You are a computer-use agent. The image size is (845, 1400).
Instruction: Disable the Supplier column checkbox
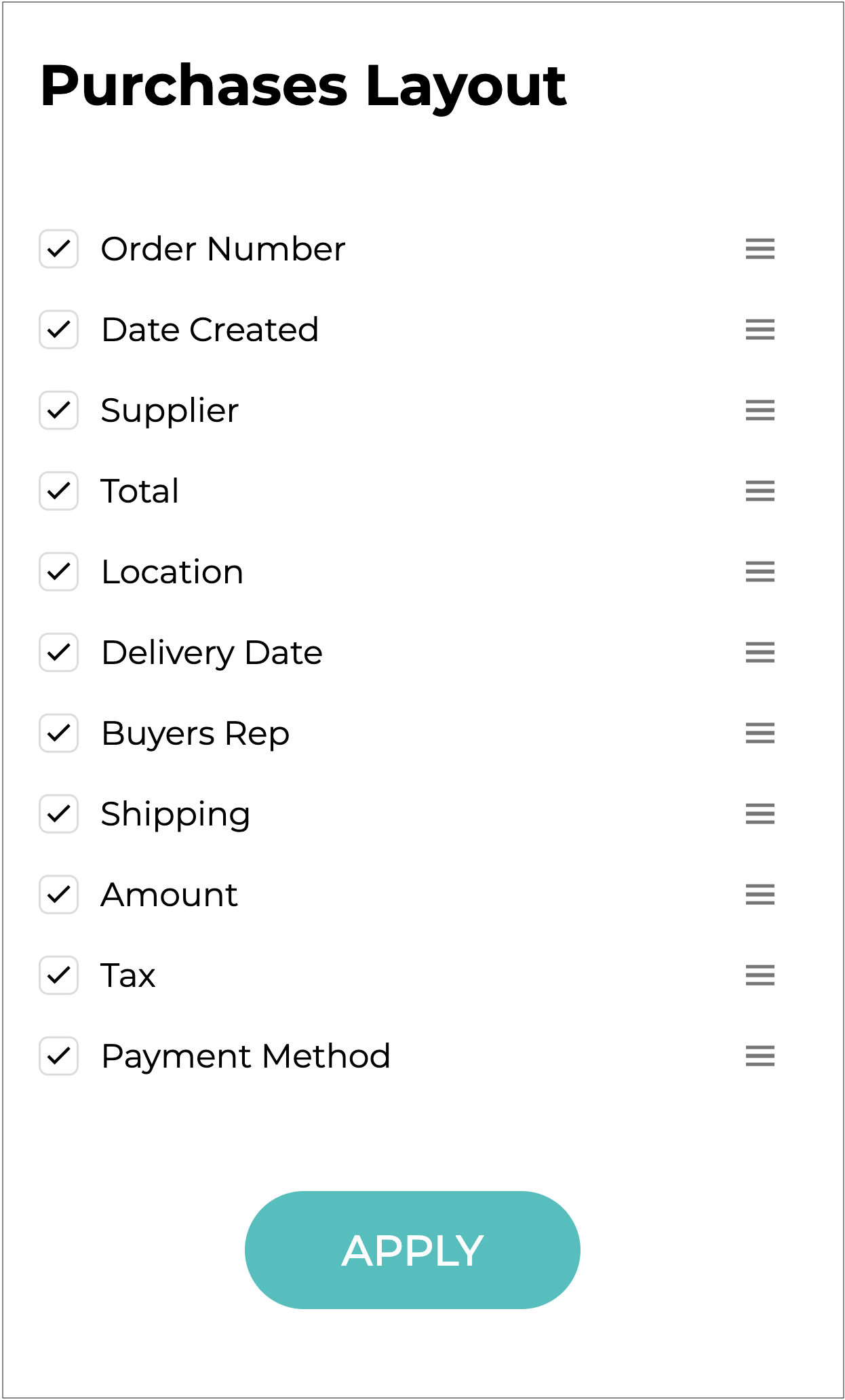(x=59, y=410)
